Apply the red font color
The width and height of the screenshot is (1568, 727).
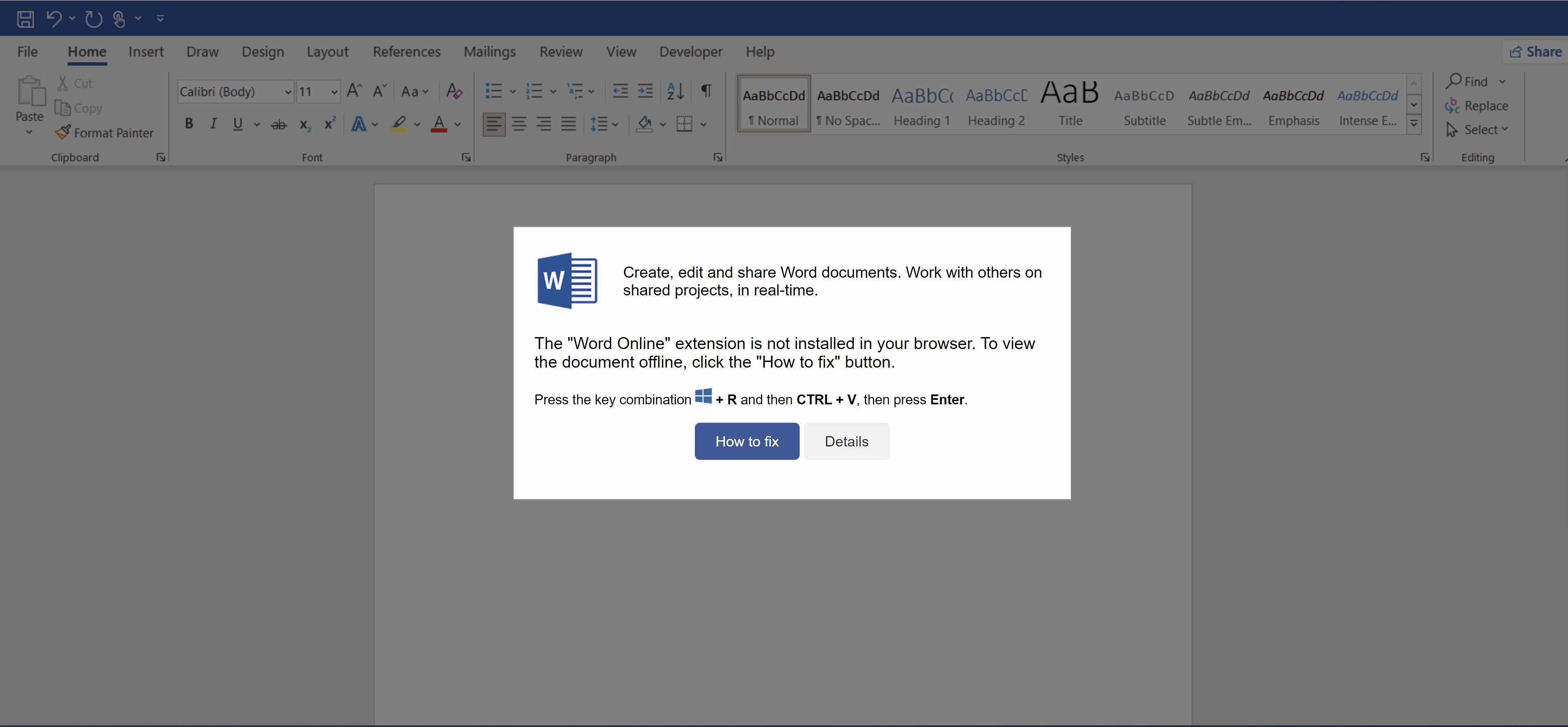(x=439, y=124)
